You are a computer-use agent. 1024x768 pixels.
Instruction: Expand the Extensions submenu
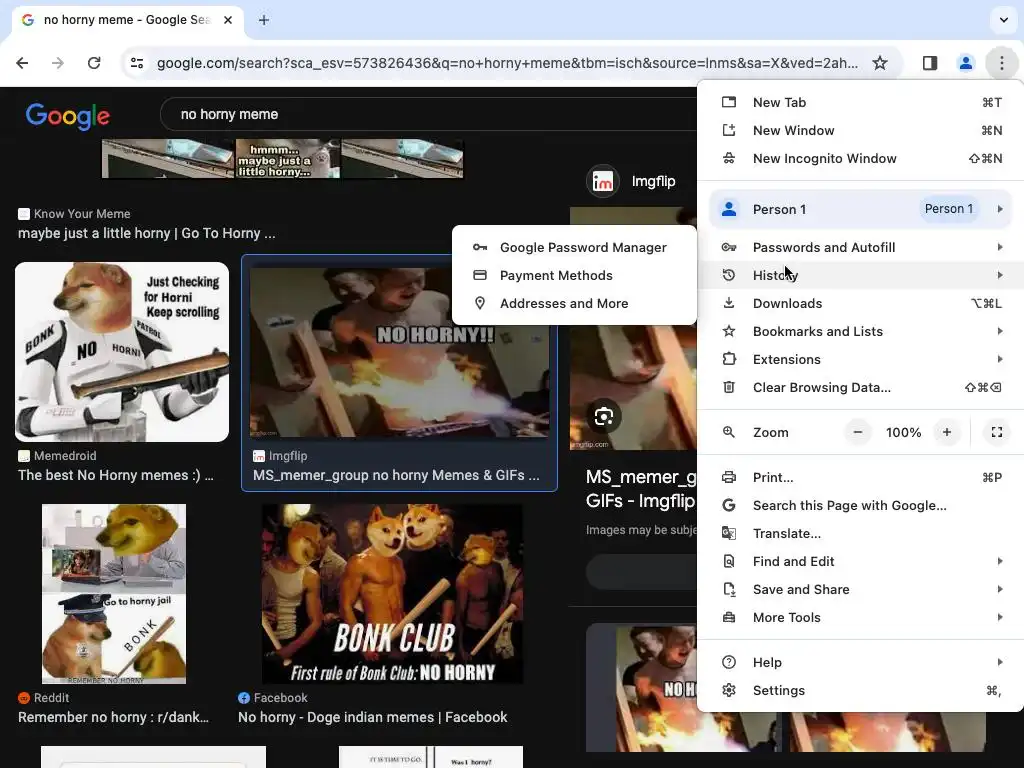click(x=861, y=360)
